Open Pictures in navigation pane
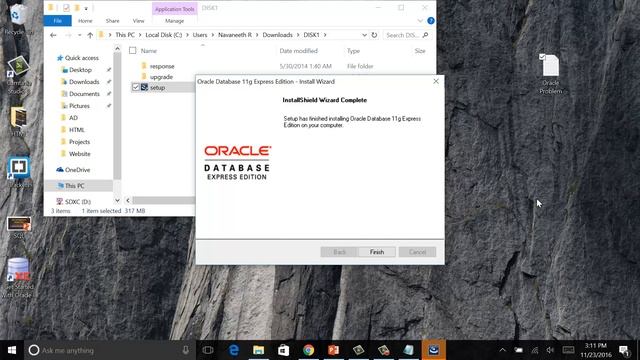 click(79, 106)
